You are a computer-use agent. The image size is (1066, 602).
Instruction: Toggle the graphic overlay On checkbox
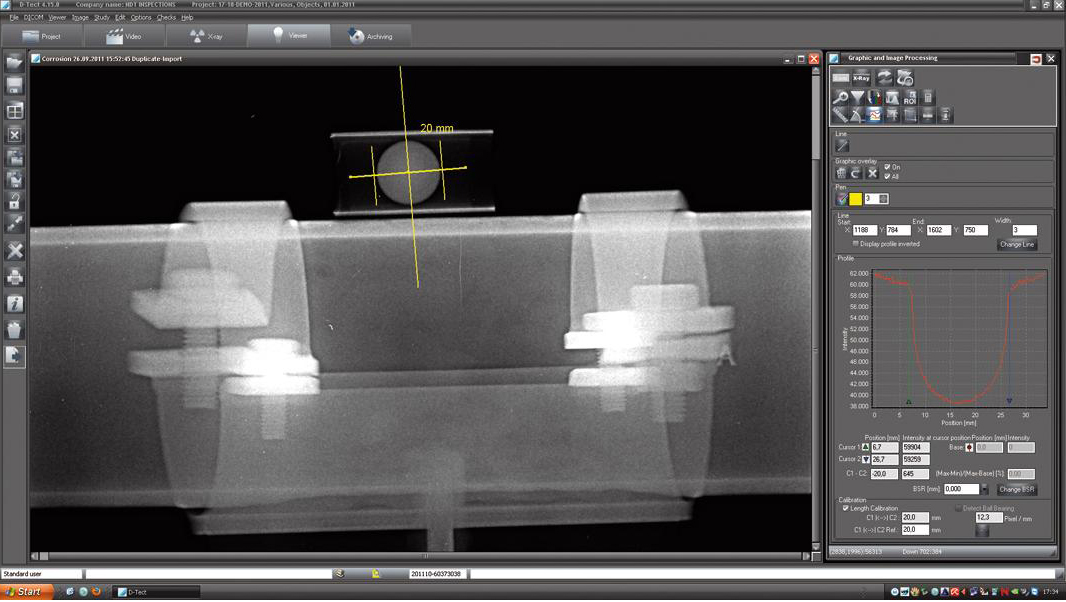[888, 167]
